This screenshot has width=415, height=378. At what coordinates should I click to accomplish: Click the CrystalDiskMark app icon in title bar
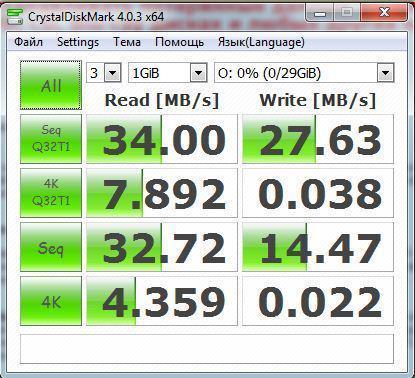point(15,17)
